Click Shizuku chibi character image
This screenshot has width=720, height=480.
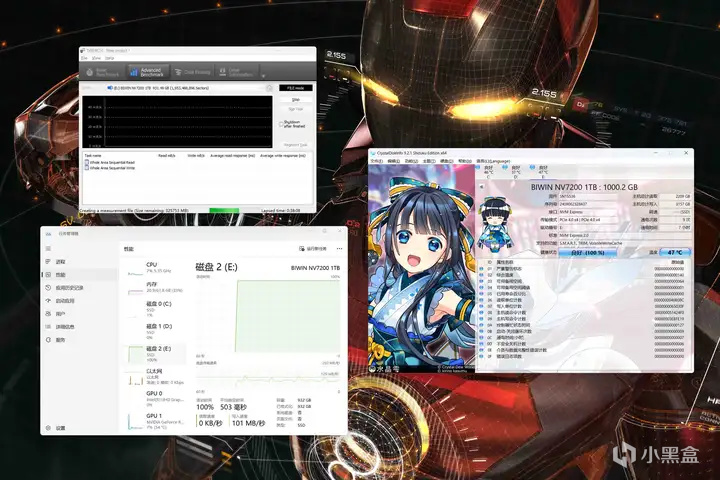pyautogui.click(x=495, y=223)
